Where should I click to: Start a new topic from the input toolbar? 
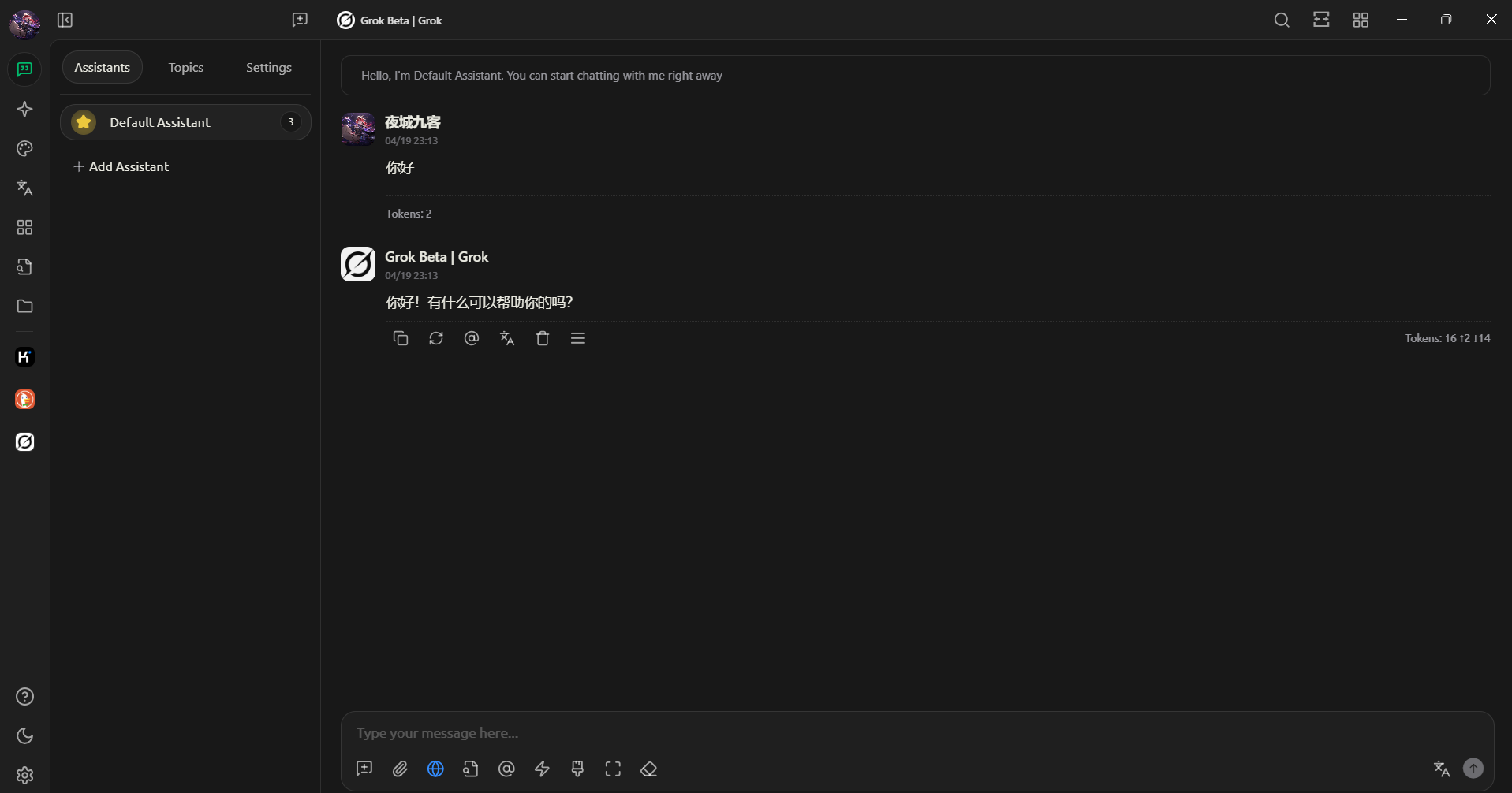(364, 769)
